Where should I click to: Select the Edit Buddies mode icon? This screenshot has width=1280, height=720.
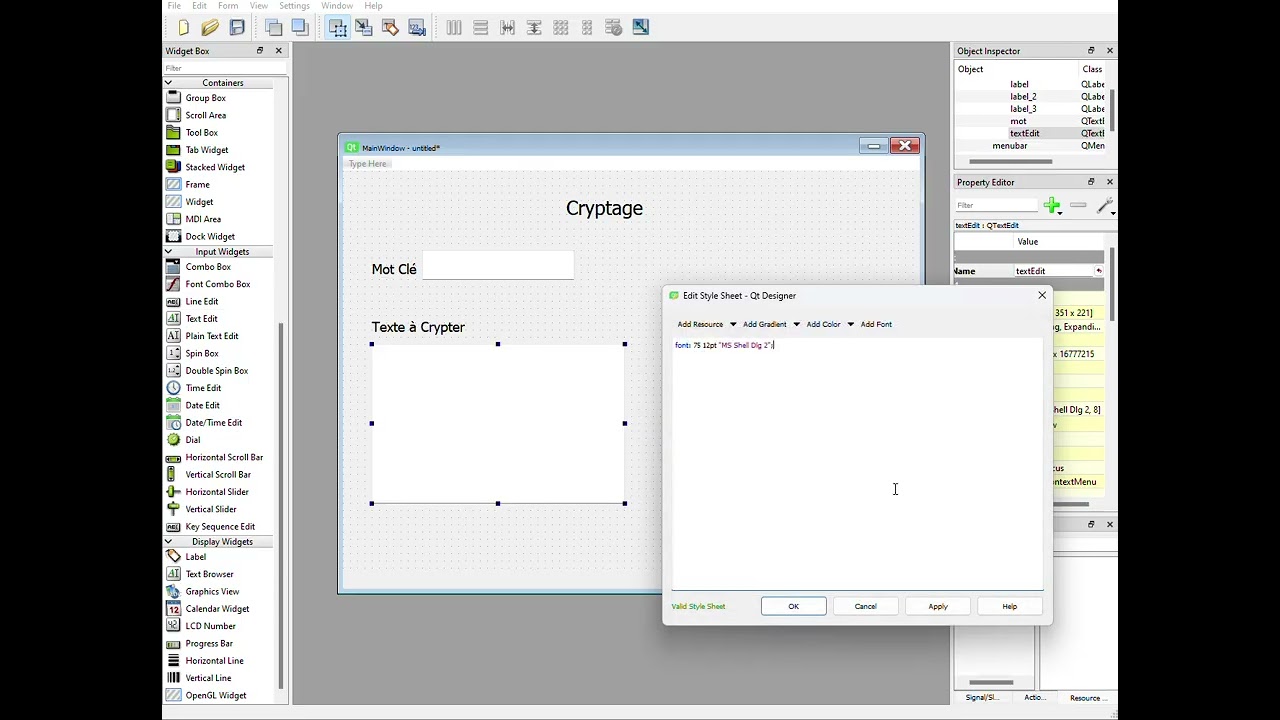391,28
